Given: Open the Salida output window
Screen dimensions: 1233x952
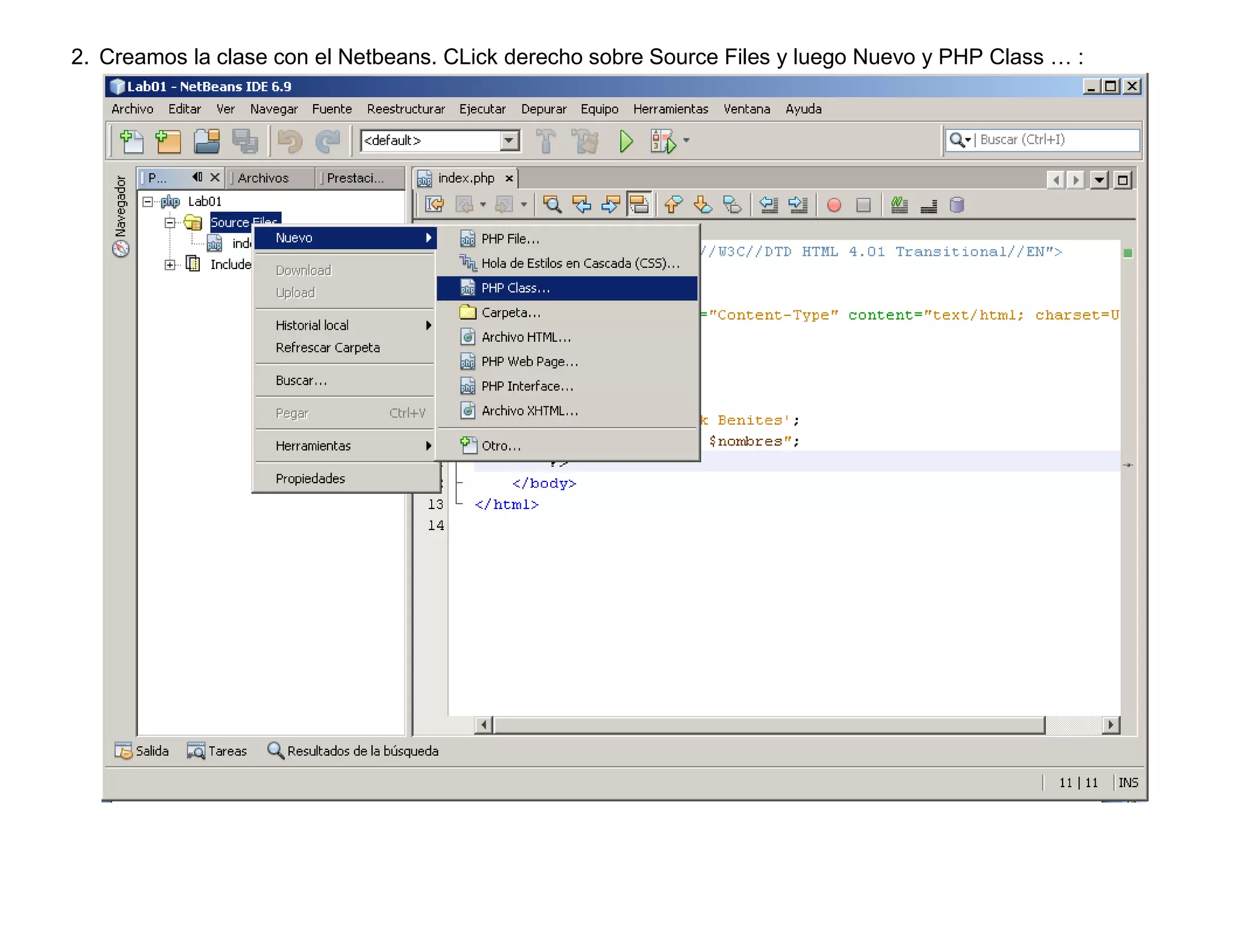Looking at the screenshot, I should coord(142,751).
